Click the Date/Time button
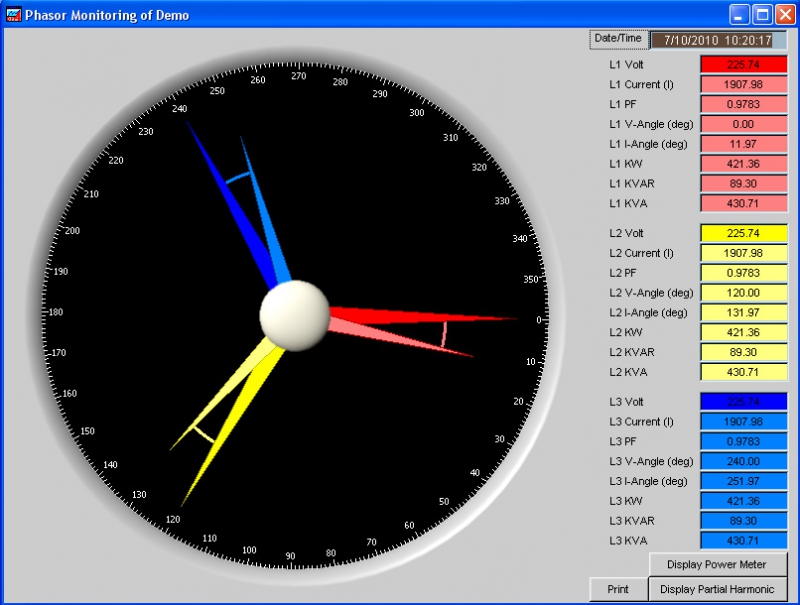This screenshot has width=800, height=605. 618,39
